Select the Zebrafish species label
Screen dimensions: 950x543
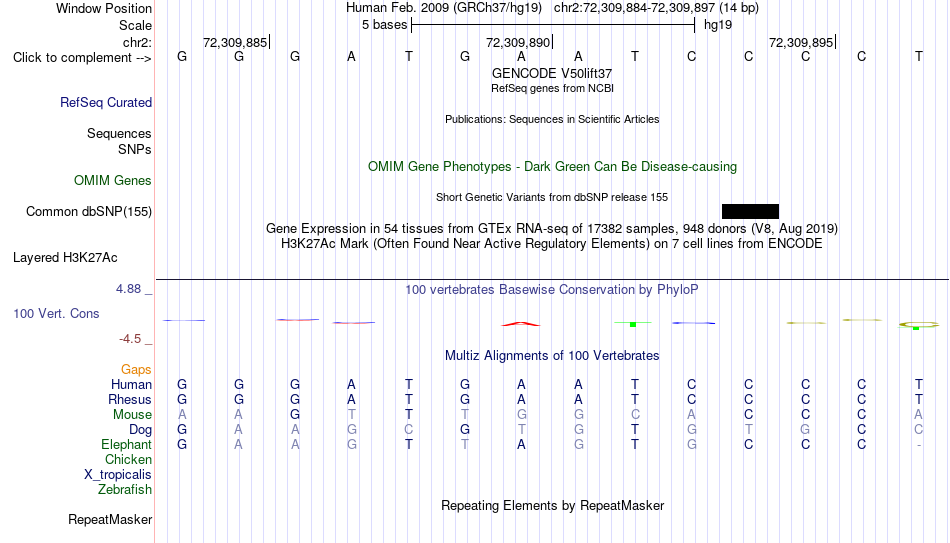[125, 489]
